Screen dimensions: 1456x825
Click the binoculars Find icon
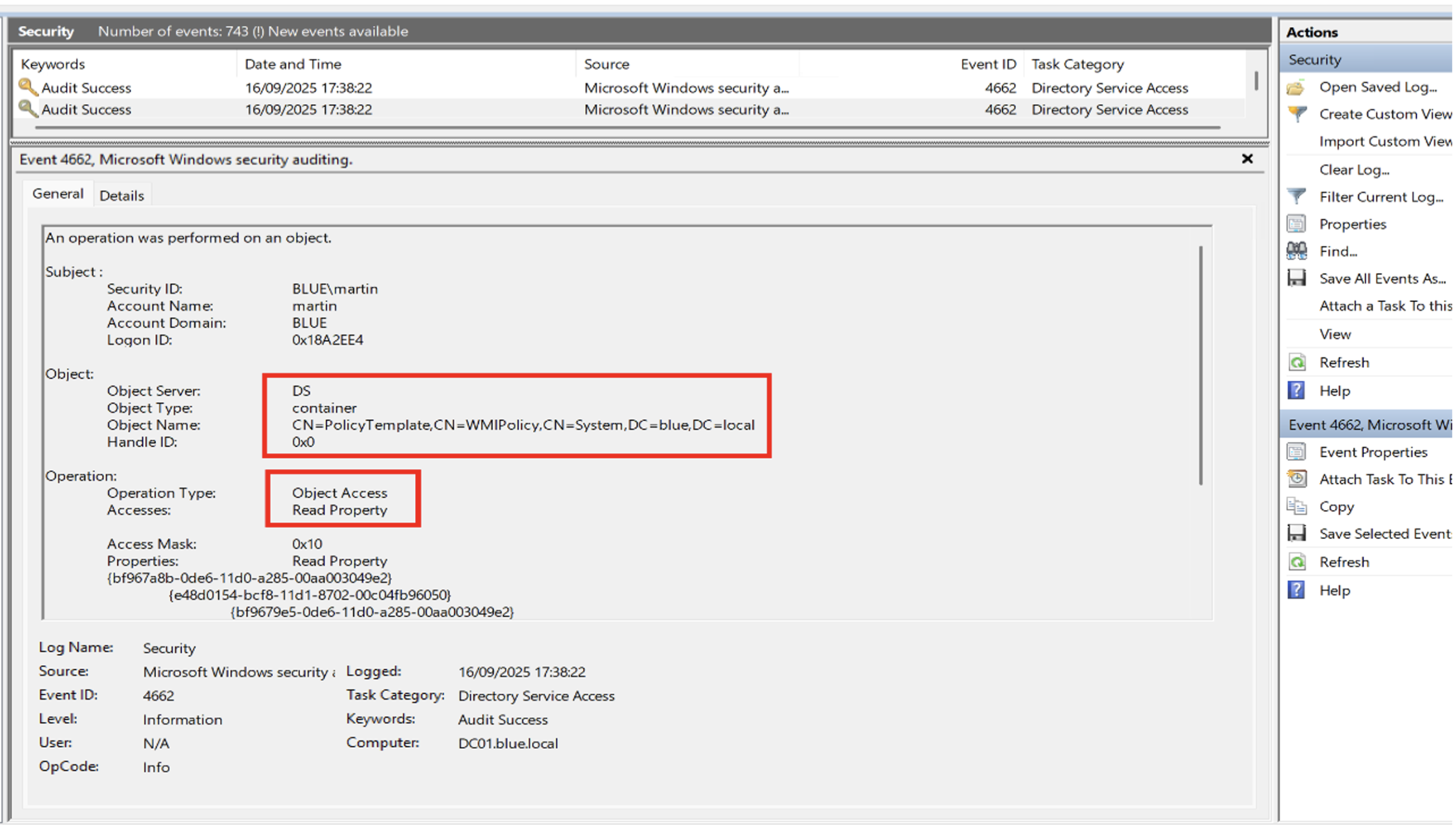pyautogui.click(x=1296, y=251)
